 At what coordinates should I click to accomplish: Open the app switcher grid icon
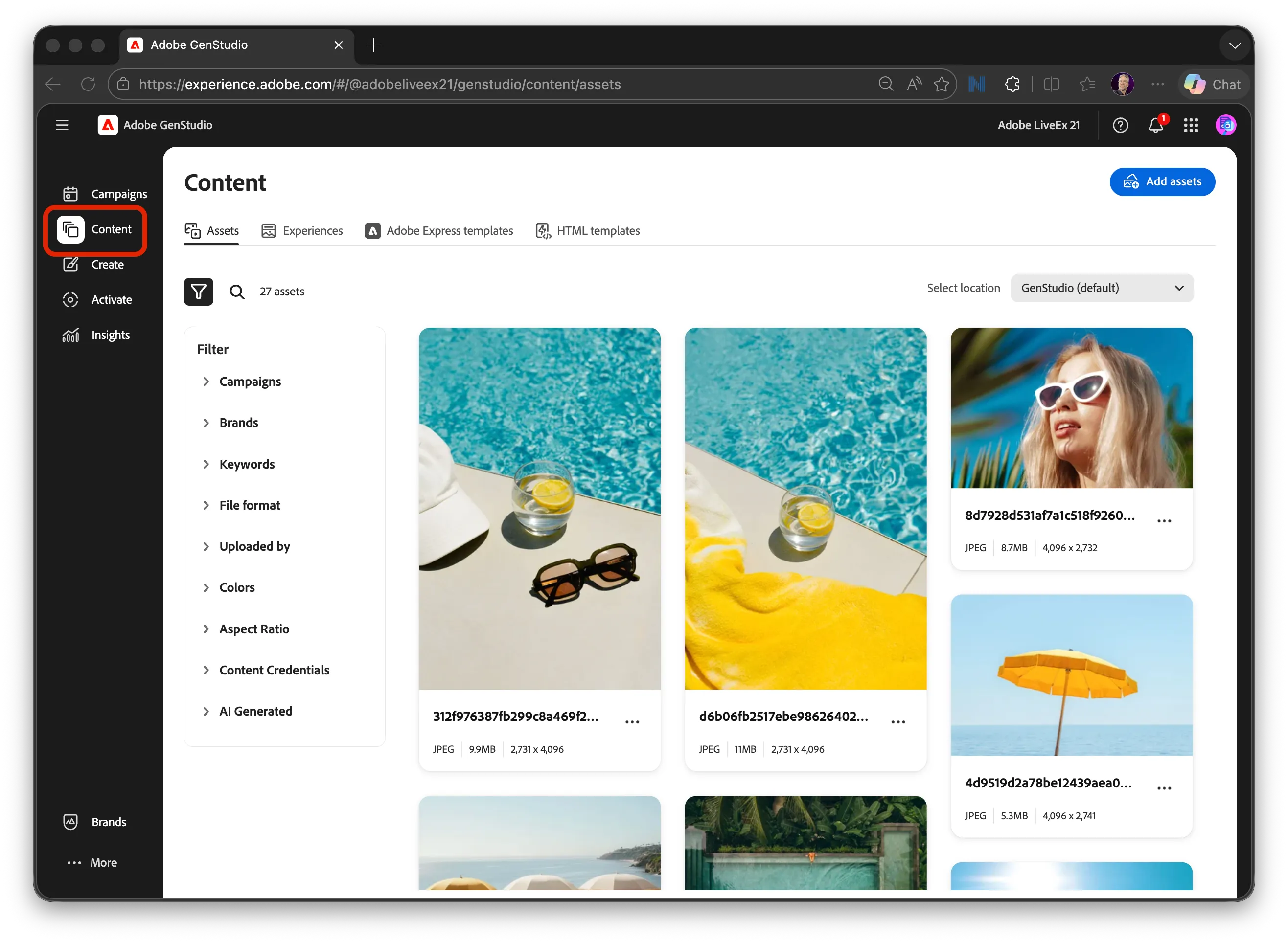click(x=1191, y=125)
